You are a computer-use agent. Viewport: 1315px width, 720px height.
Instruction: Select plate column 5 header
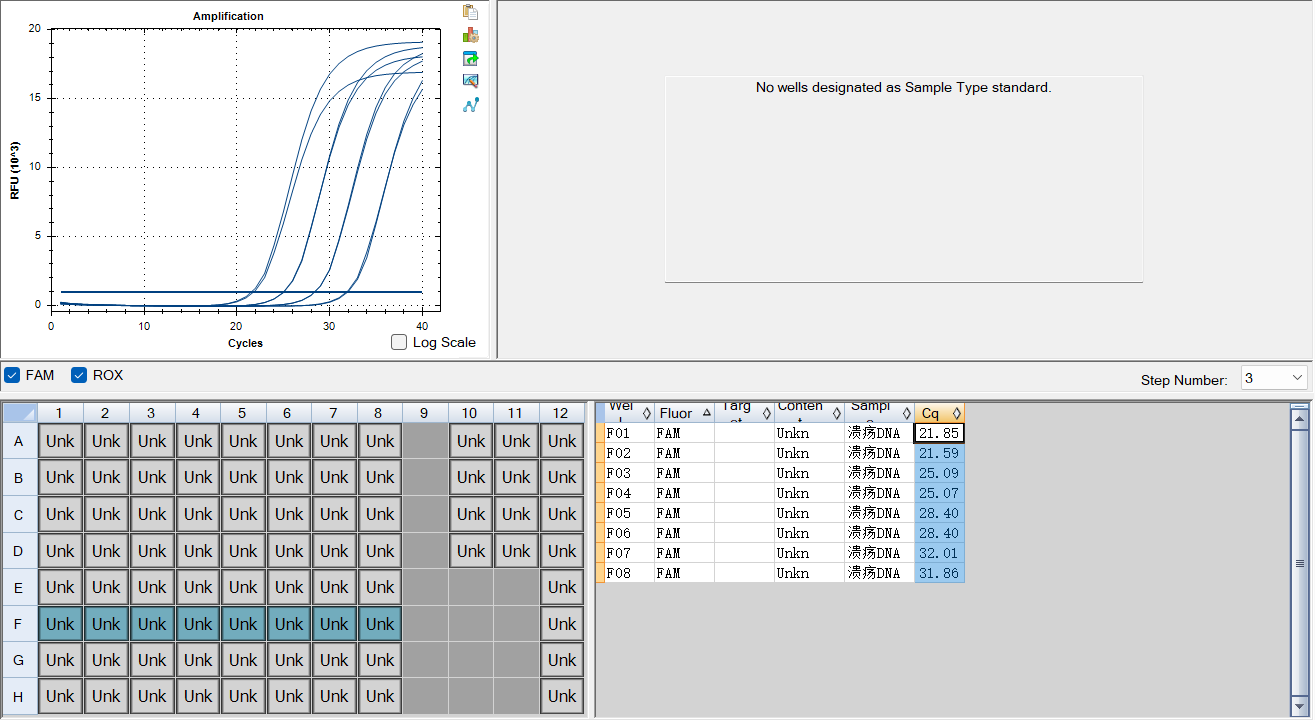243,413
